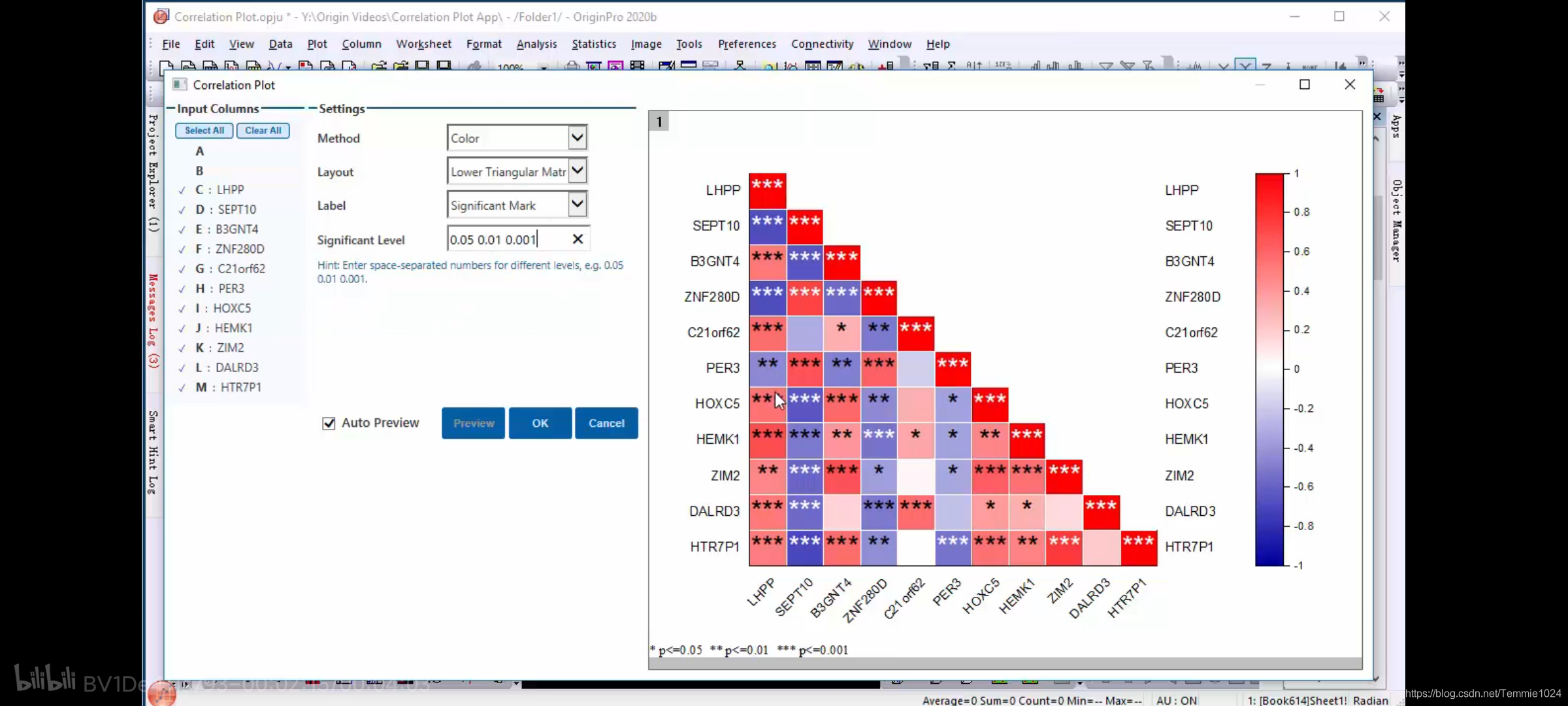Open the Worksheet menu
This screenshot has width=1568, height=706.
tap(423, 44)
